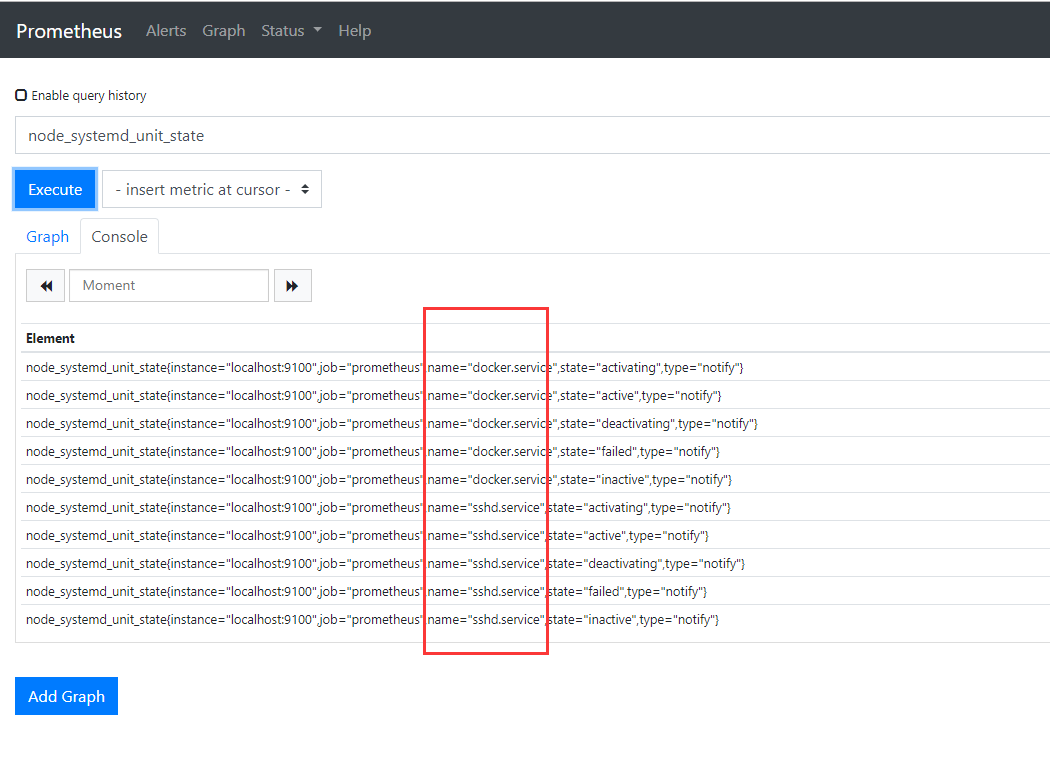This screenshot has width=1050, height=761.
Task: Navigate to the Help page
Action: click(x=355, y=30)
